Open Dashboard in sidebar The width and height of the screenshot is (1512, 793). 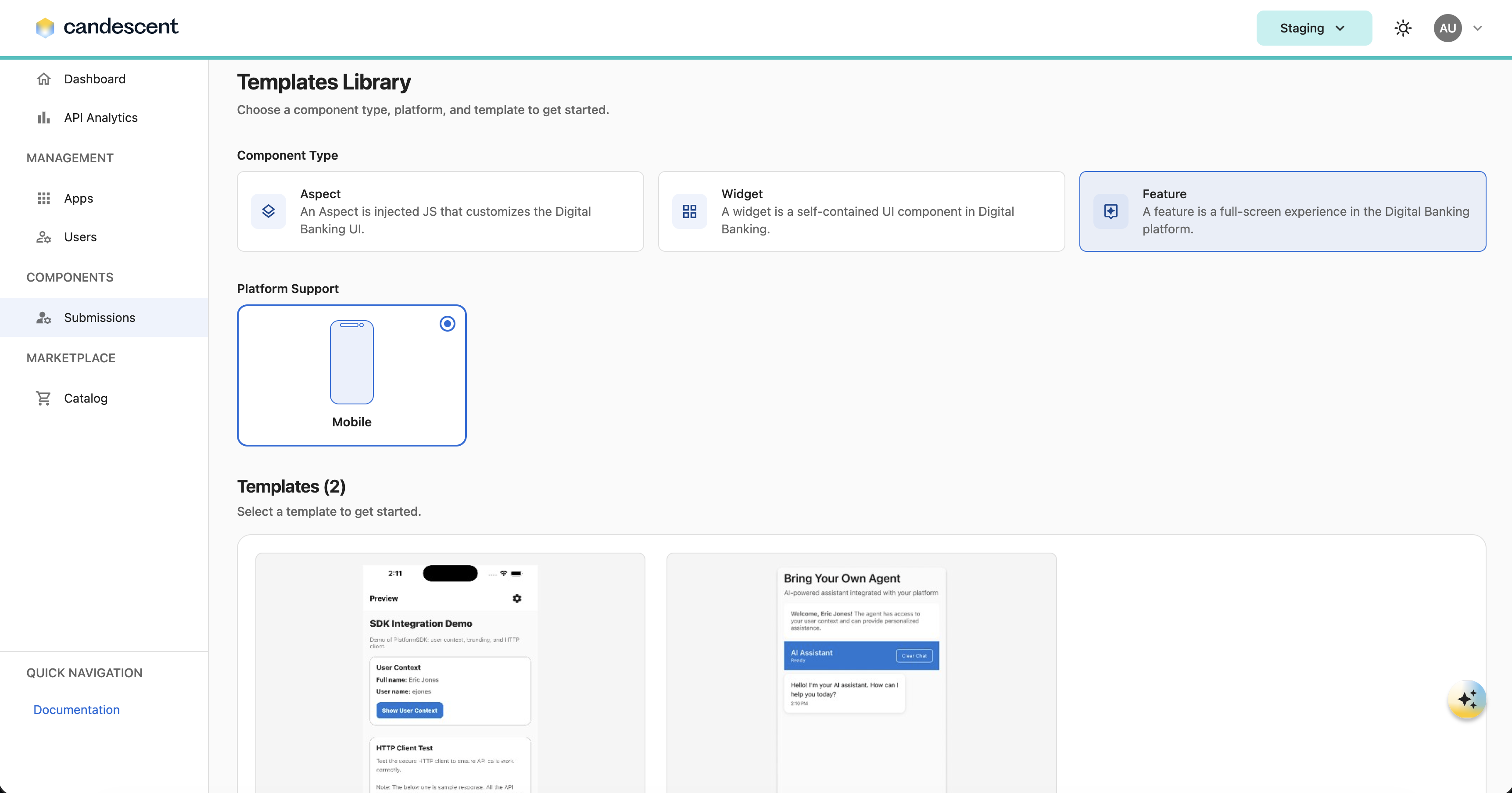tap(104, 79)
